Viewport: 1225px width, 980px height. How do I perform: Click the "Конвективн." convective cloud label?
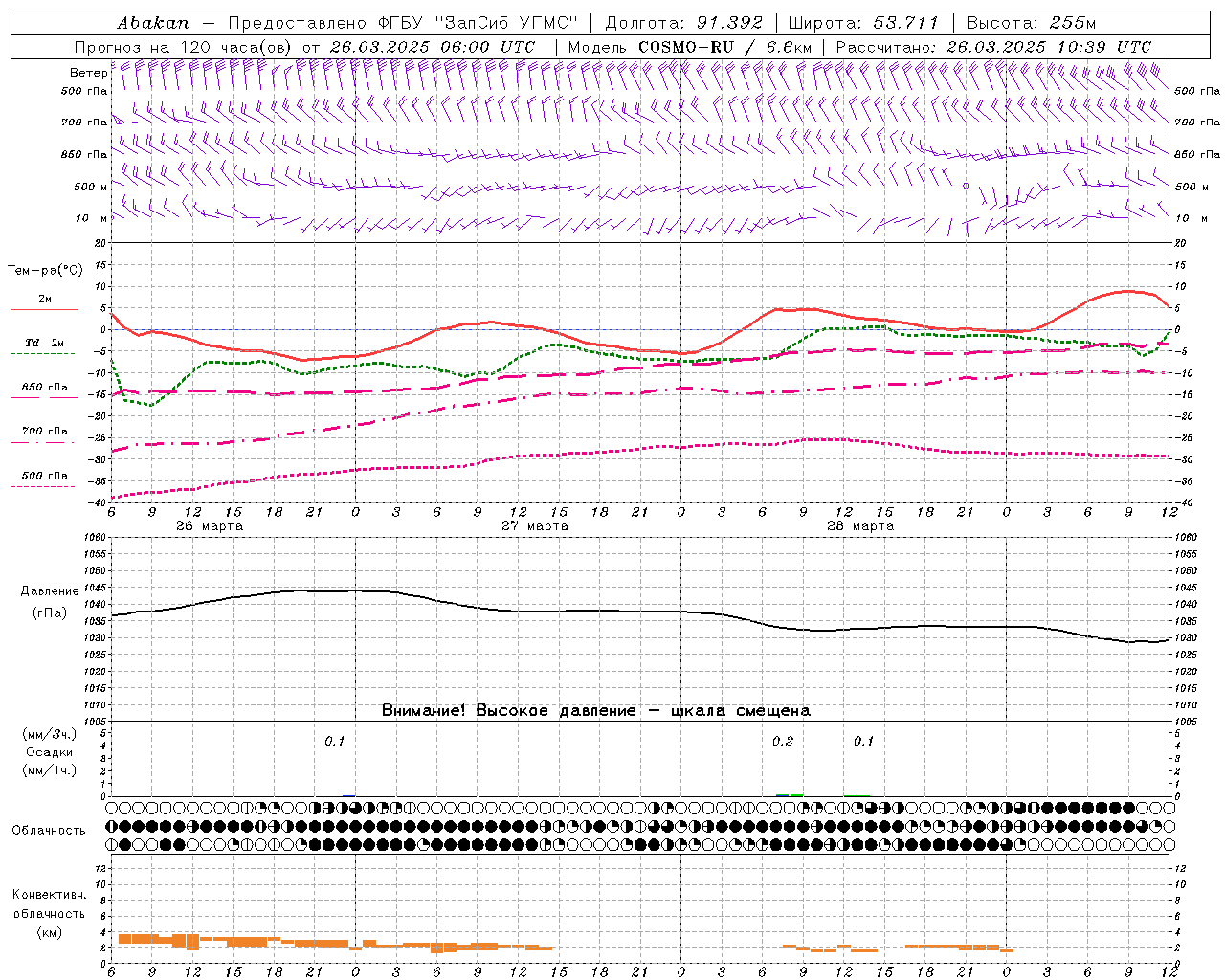(49, 895)
